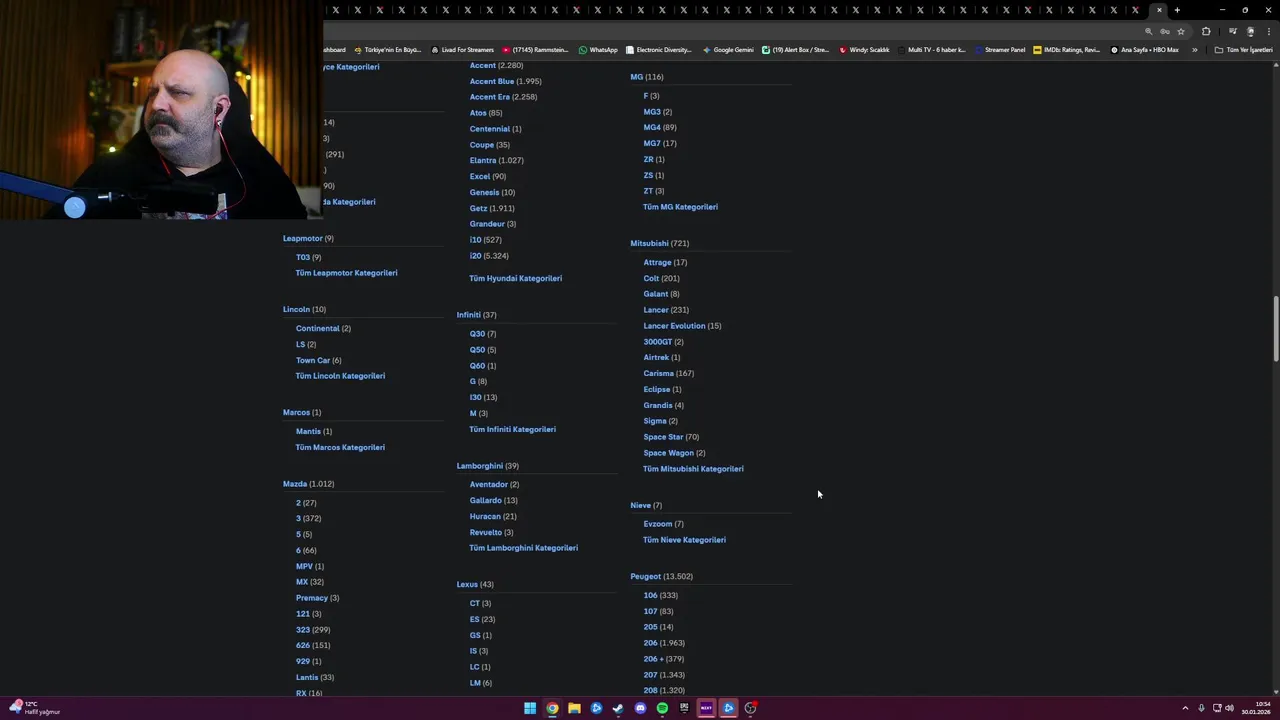Open the IMDb Ratings bookmark
Viewport: 1280px width, 720px height.
pyautogui.click(x=1066, y=50)
